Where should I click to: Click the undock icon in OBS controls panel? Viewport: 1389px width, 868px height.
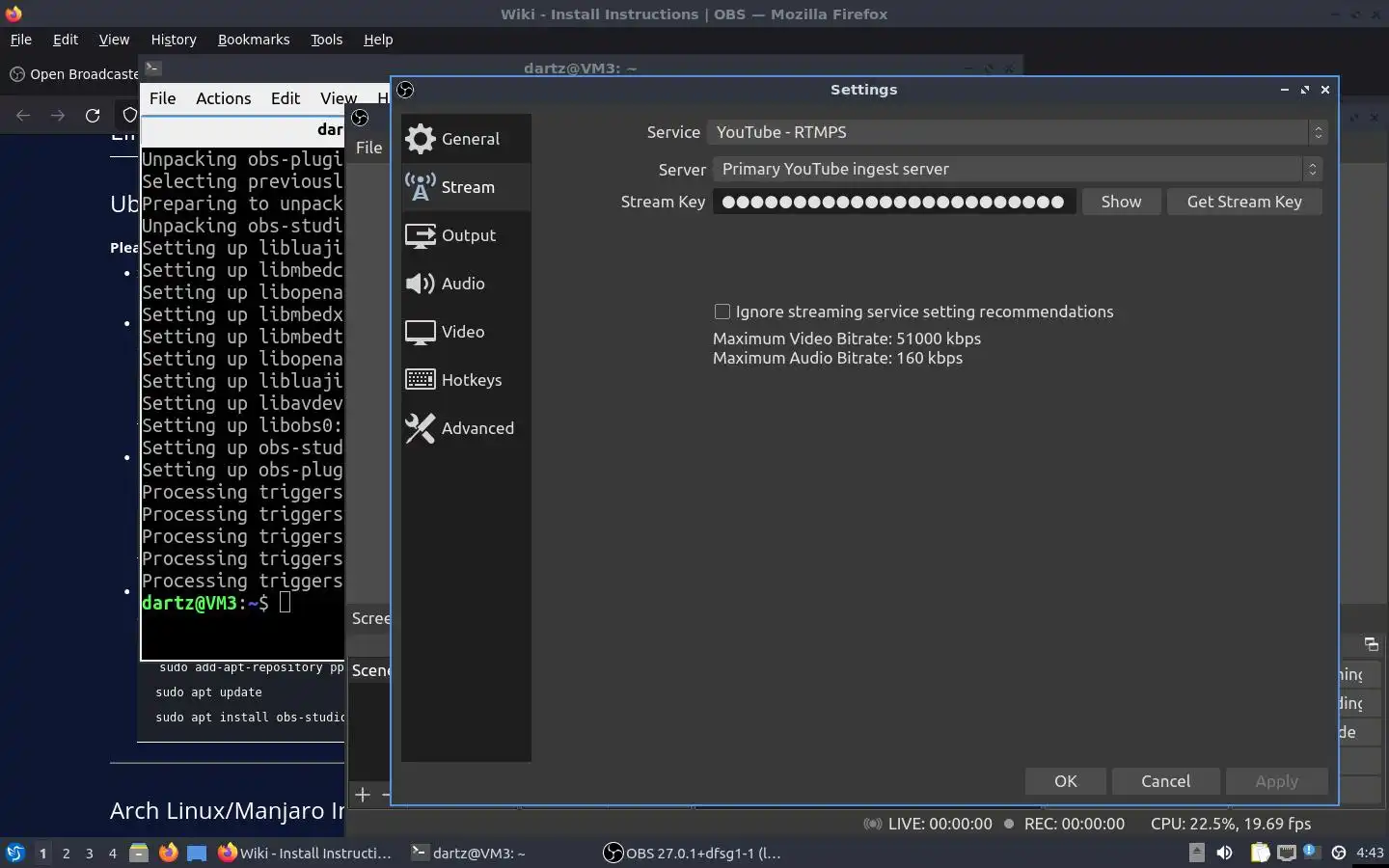1371,644
